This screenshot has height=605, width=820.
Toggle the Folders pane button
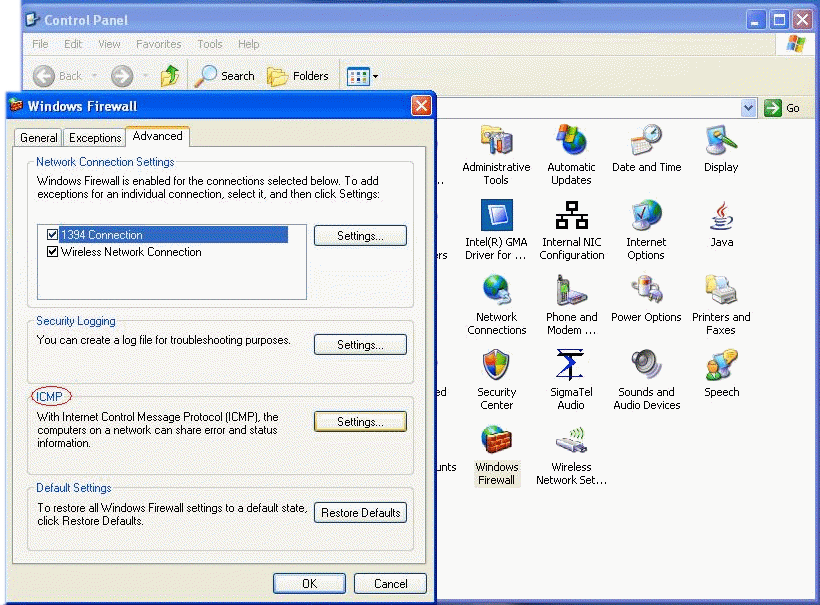pos(298,76)
